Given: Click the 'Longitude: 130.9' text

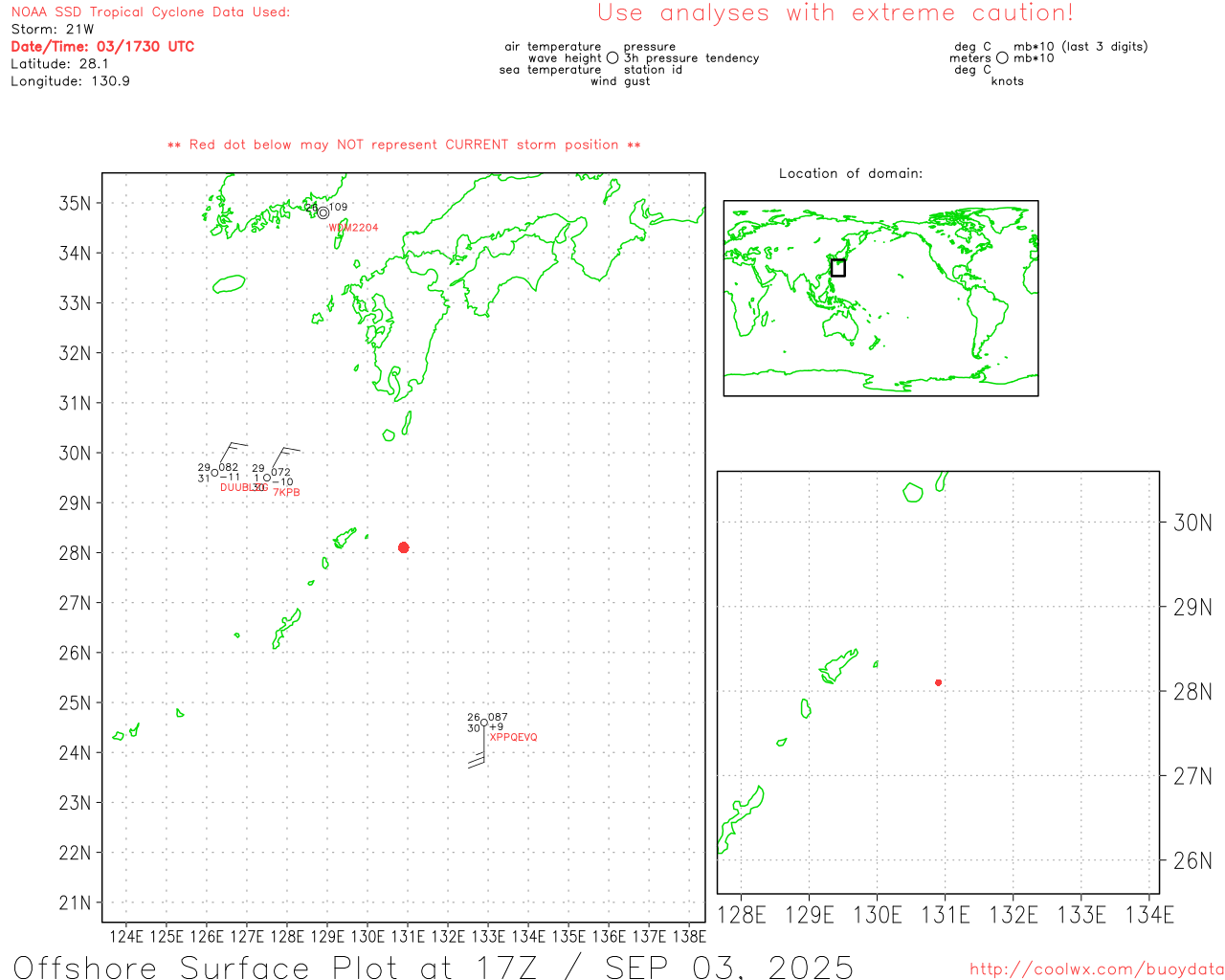Looking at the screenshot, I should point(70,80).
